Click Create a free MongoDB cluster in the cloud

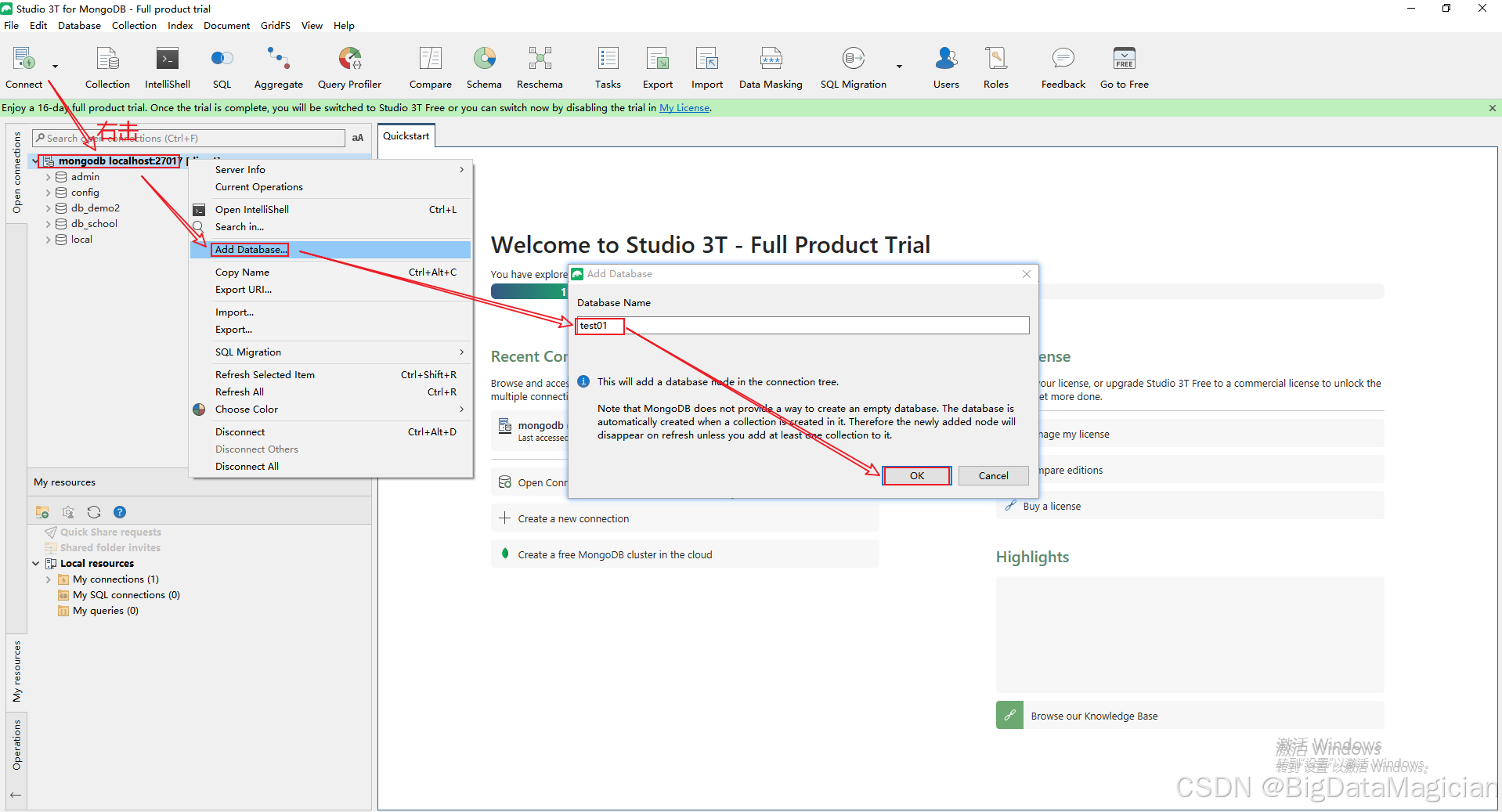click(x=685, y=554)
